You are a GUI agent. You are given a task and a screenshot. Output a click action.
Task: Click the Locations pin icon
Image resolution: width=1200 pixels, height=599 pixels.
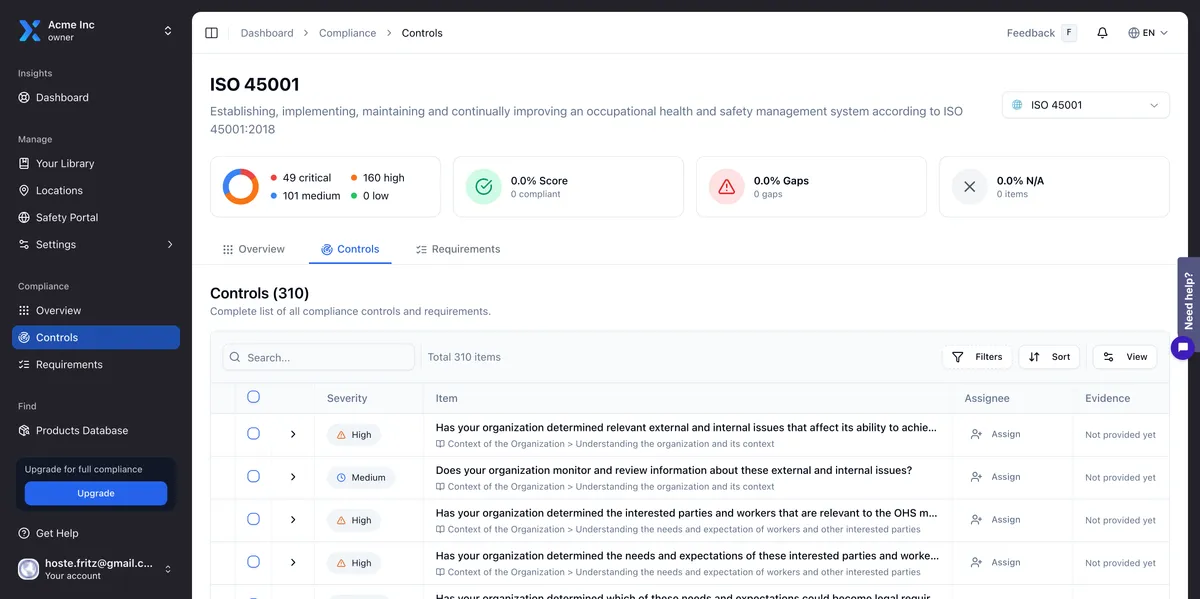point(25,191)
